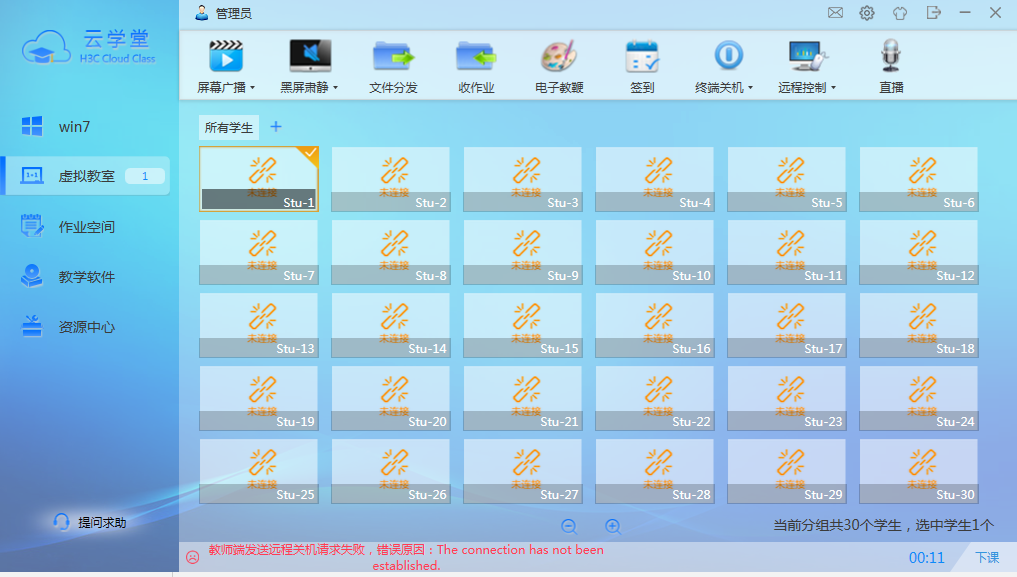Screen dimensions: 1017x577
Task: Collect homework with 收作业 icon
Action: 476,56
